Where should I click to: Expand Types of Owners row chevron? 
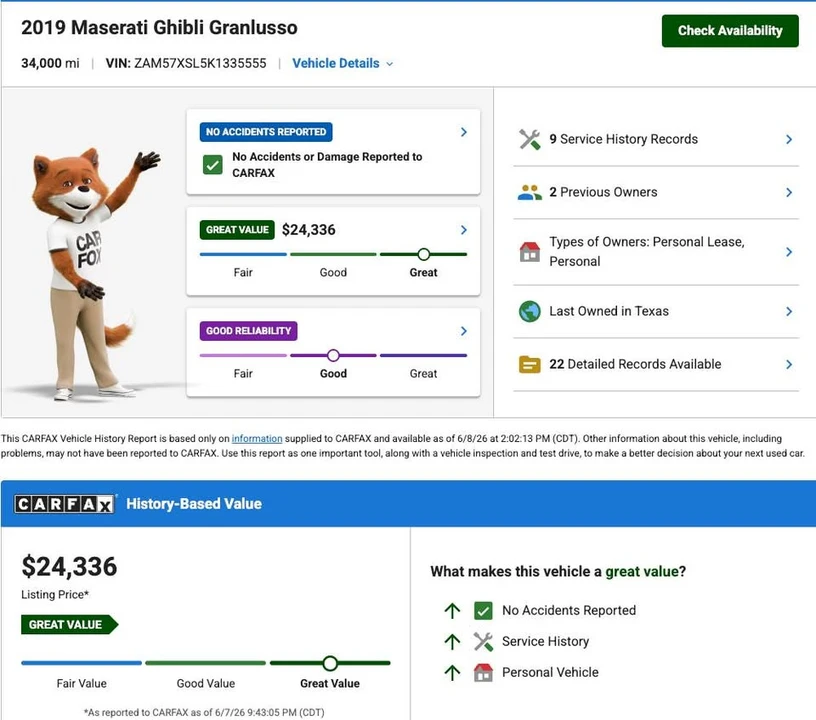789,252
